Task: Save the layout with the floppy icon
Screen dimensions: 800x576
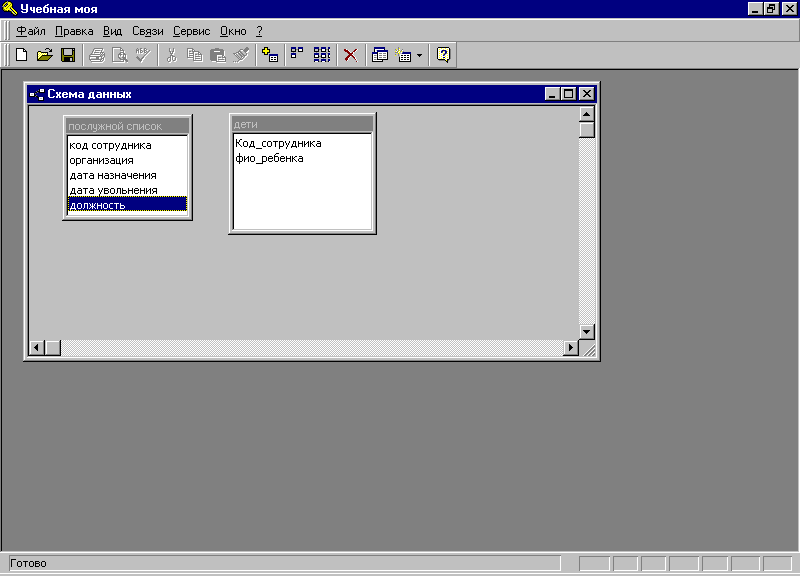Action: 68,55
